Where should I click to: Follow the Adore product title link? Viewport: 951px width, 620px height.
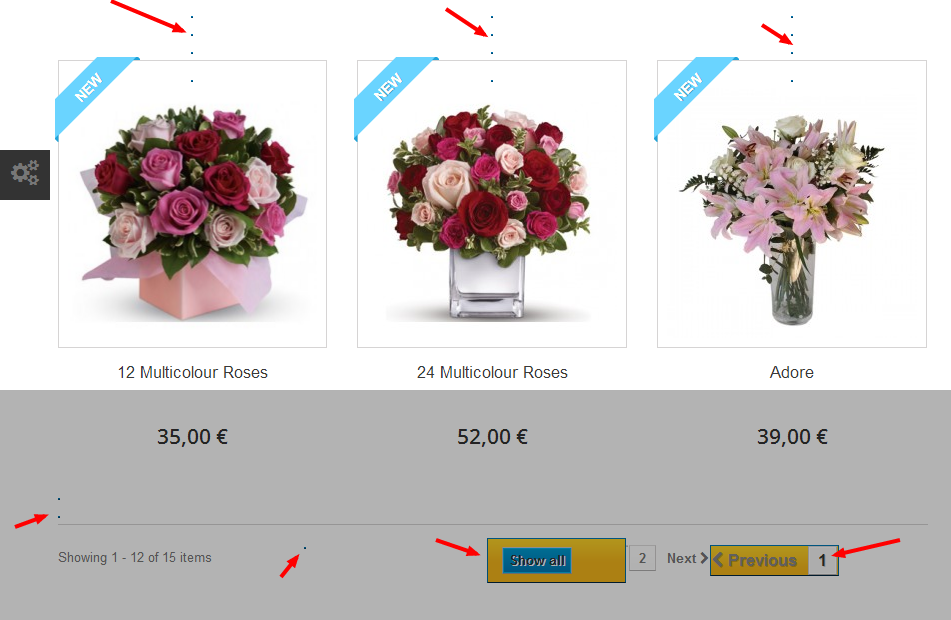click(x=791, y=372)
